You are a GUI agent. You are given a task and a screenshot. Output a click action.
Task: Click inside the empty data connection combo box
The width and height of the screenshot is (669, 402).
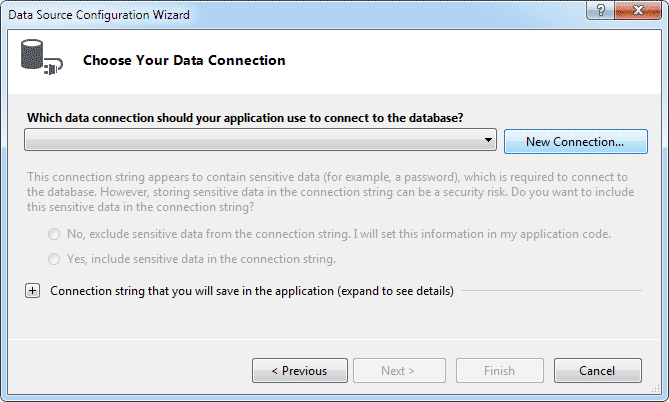click(250, 141)
